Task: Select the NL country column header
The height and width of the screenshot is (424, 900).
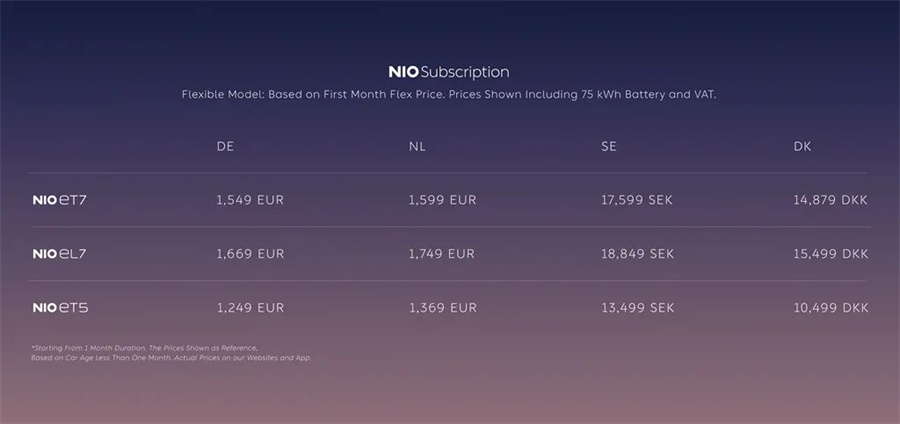Action: pyautogui.click(x=417, y=146)
